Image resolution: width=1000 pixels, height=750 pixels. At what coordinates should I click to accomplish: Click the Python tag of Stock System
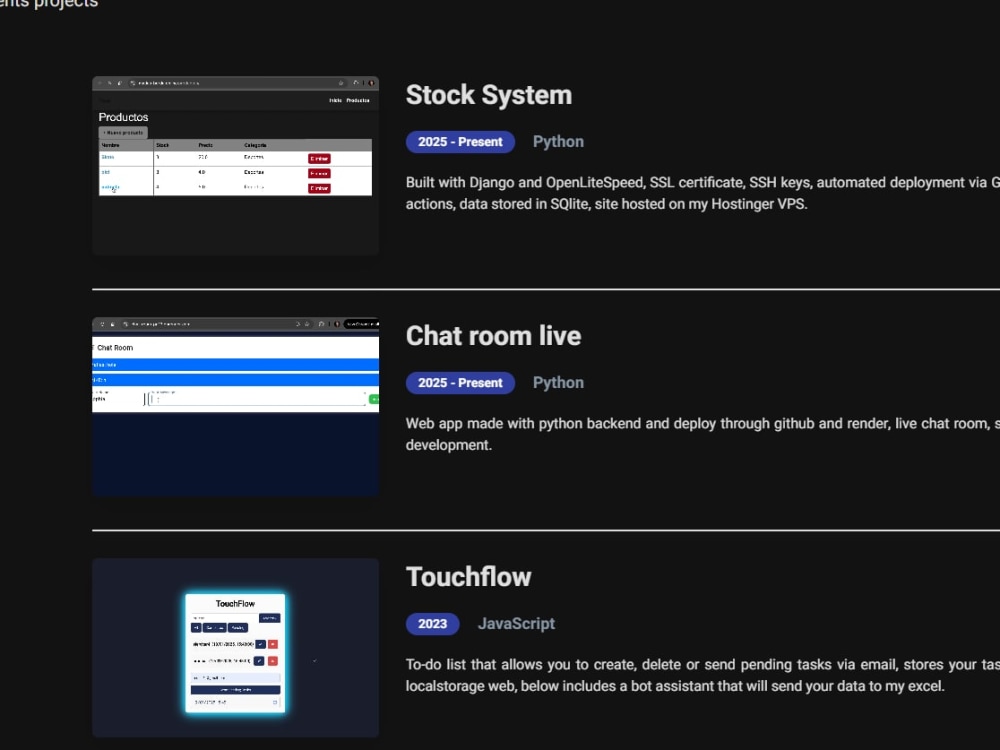pyautogui.click(x=558, y=142)
